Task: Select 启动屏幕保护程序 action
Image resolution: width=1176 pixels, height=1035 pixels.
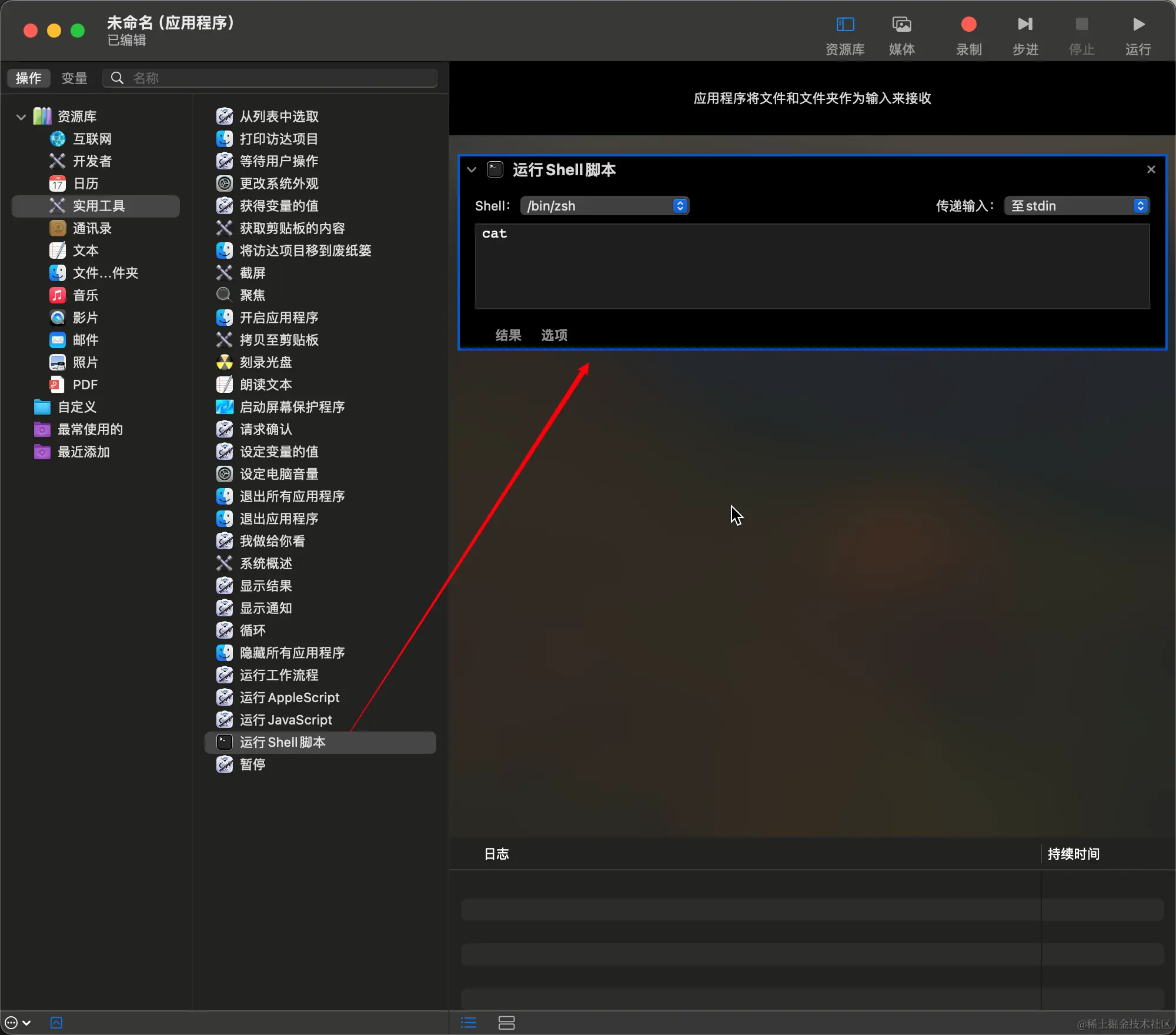Action: coord(292,407)
